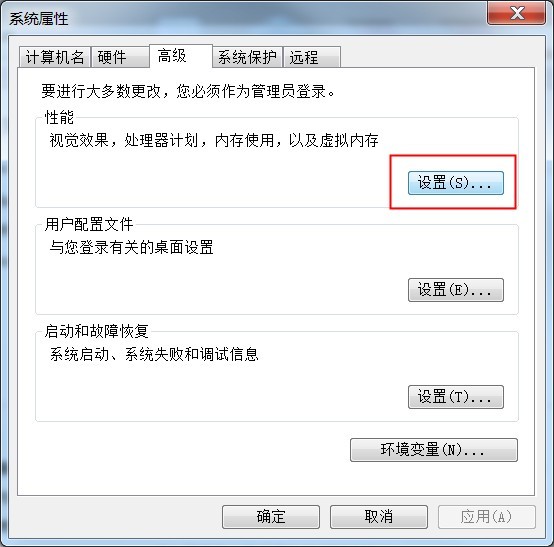
Task: Confirm with the 确定 button
Action: click(271, 517)
